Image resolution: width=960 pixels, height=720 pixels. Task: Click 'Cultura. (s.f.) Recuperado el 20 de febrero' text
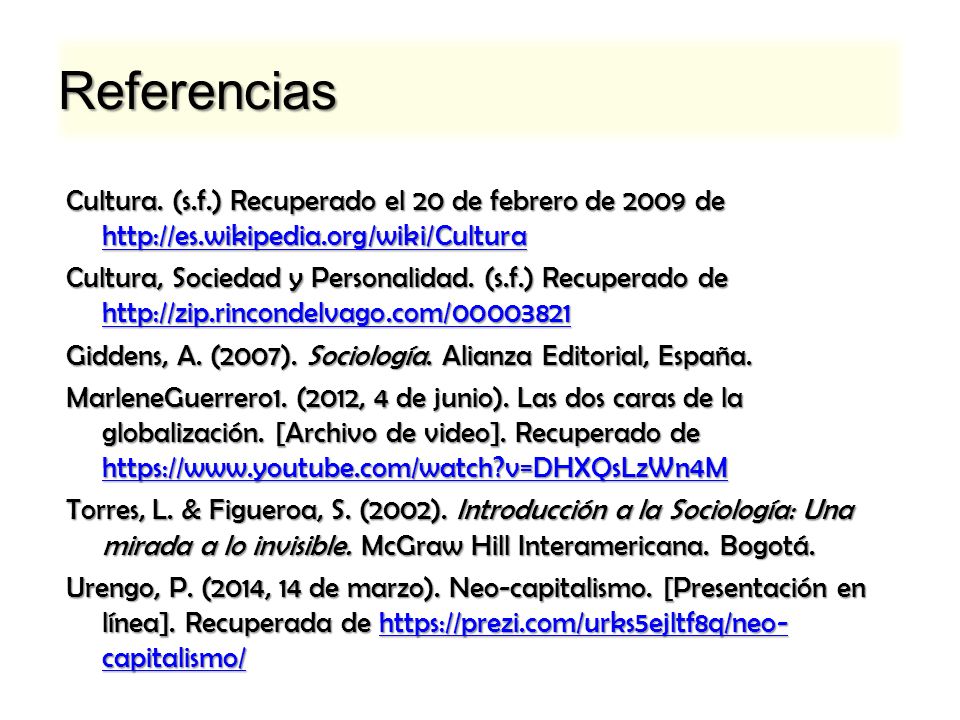pyautogui.click(x=323, y=201)
